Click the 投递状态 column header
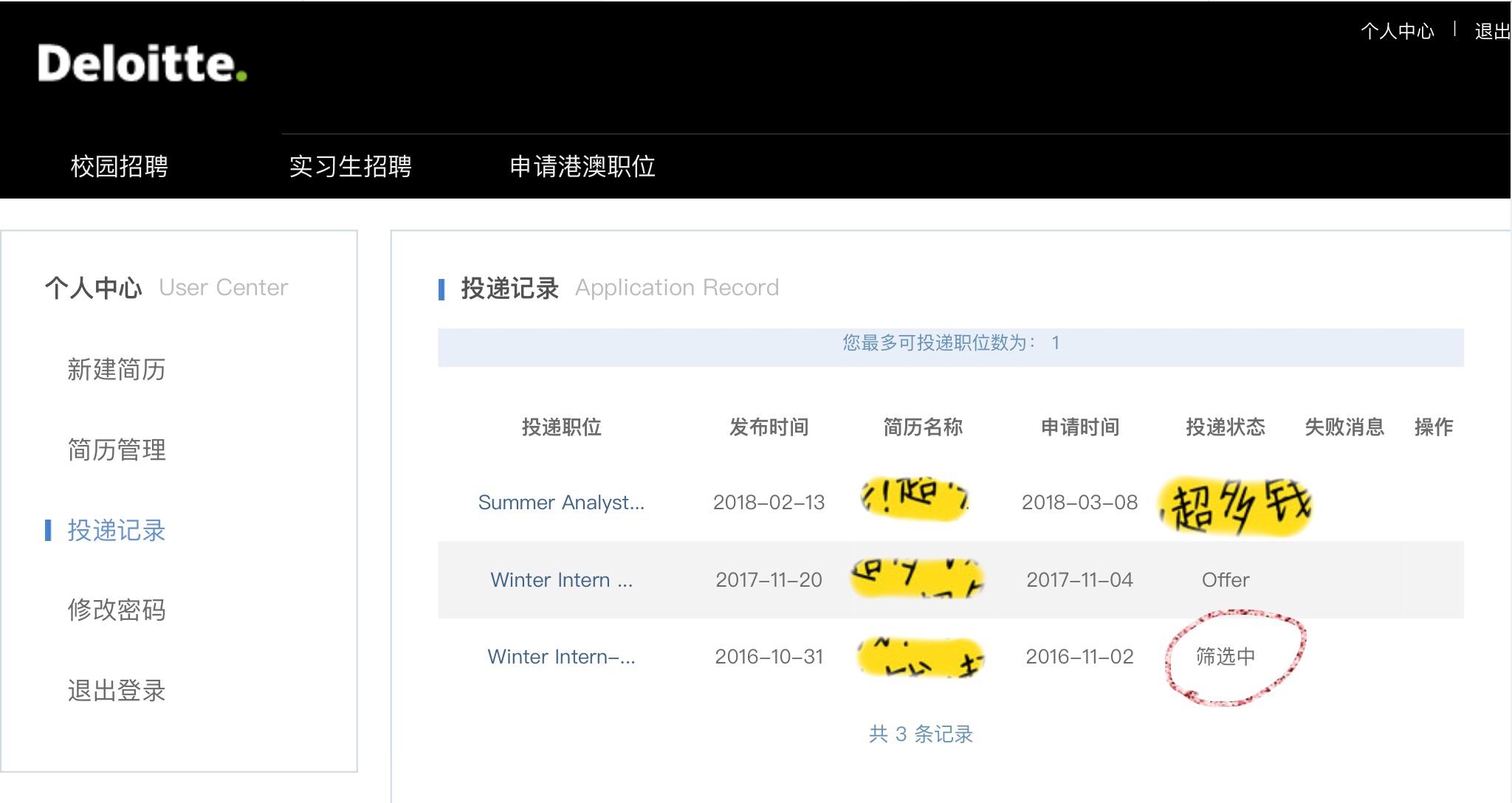 [x=1226, y=427]
